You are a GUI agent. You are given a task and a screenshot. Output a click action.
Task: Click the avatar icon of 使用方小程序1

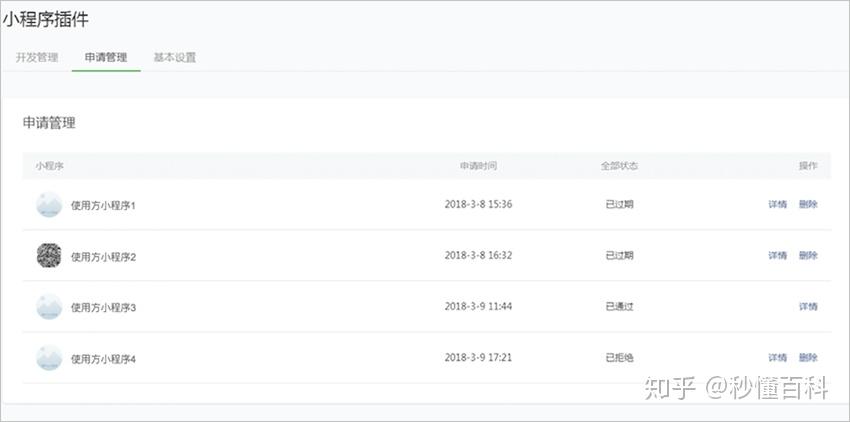coord(49,204)
